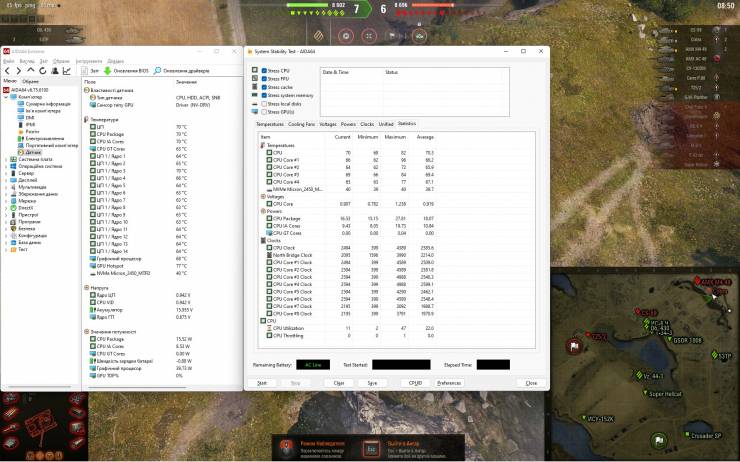
Task: Click the user icon in AIDA64 toolbar
Action: tap(55, 71)
